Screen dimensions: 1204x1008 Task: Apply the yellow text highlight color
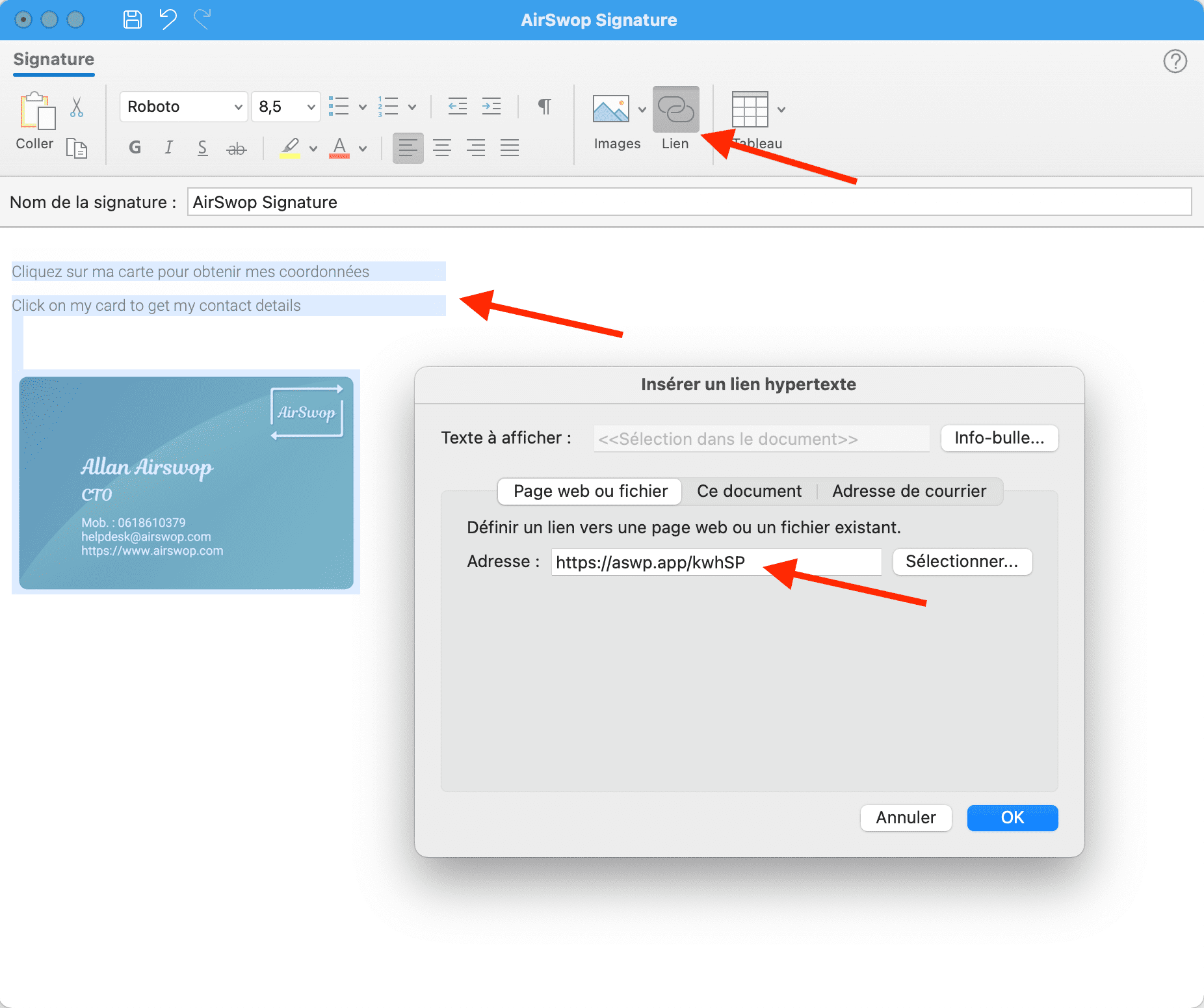click(290, 148)
